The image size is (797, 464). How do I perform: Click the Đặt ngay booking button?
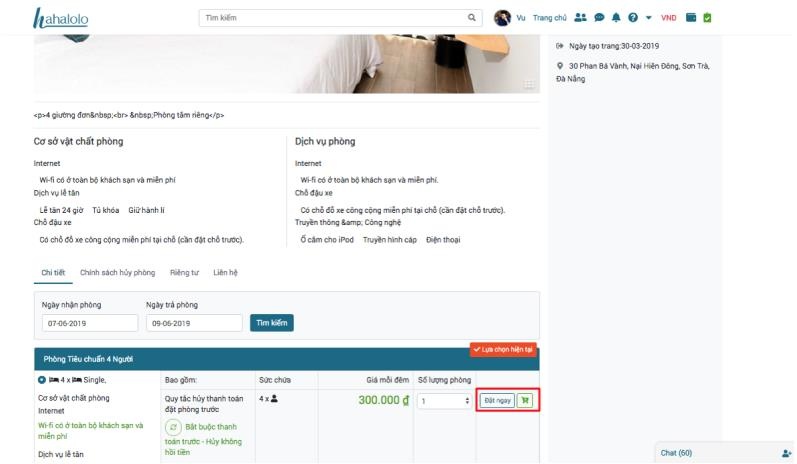point(497,400)
